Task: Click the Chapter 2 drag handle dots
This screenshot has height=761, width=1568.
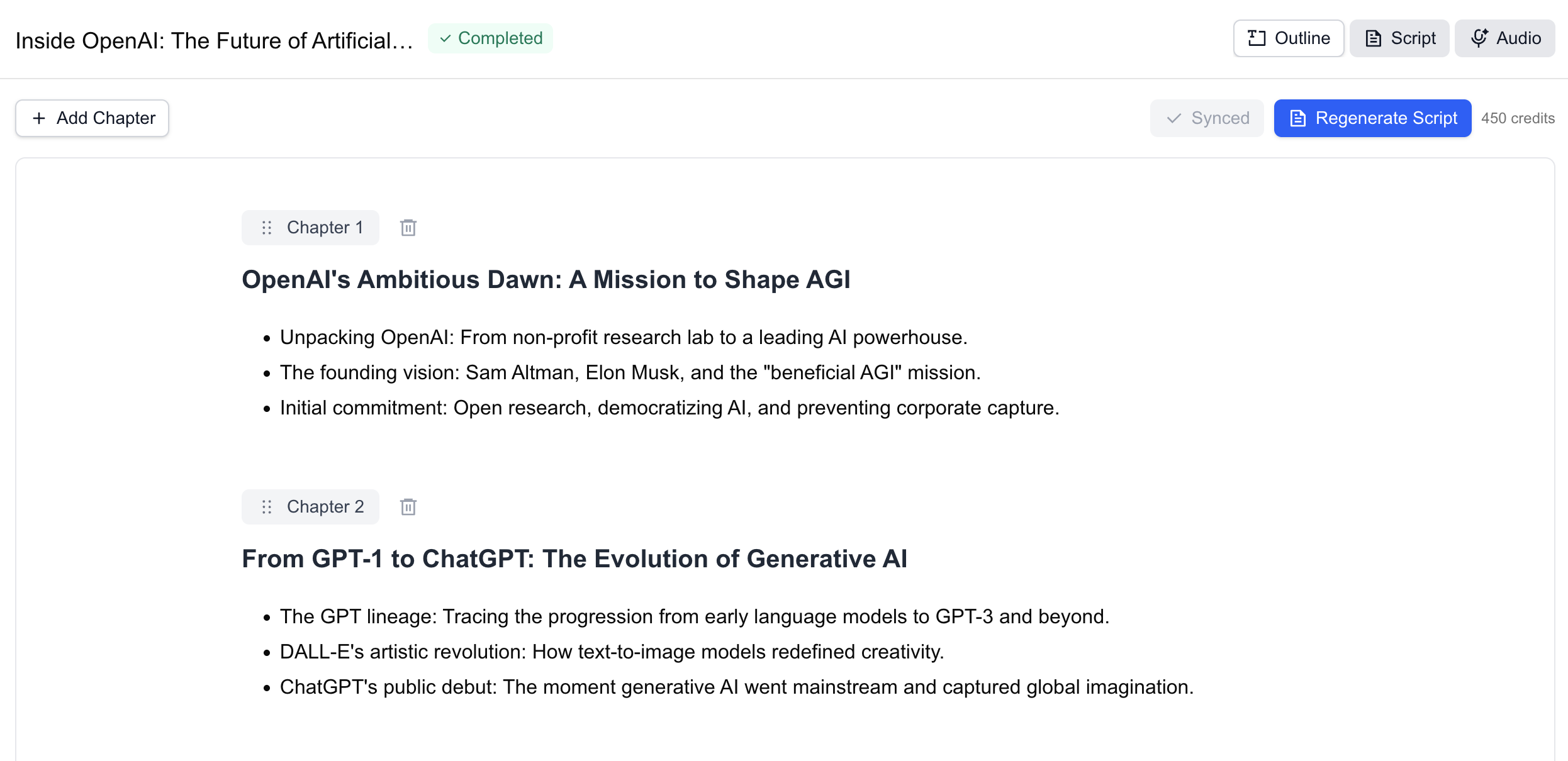Action: (x=267, y=507)
